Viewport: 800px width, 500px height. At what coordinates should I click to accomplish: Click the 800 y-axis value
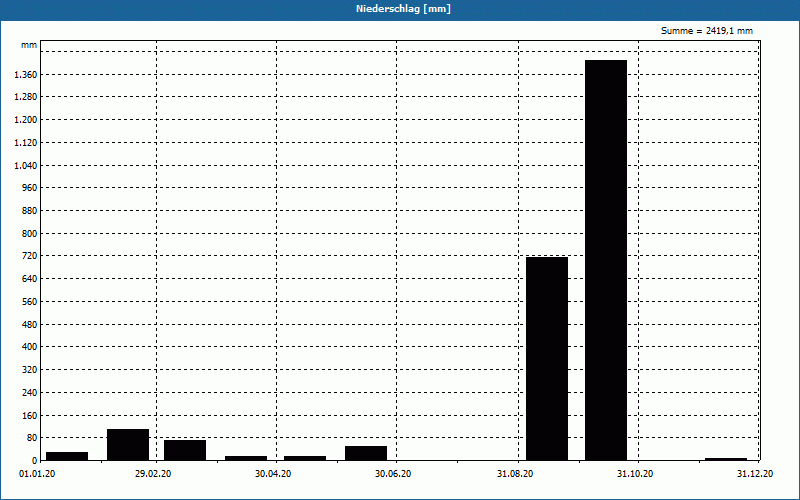click(x=31, y=234)
